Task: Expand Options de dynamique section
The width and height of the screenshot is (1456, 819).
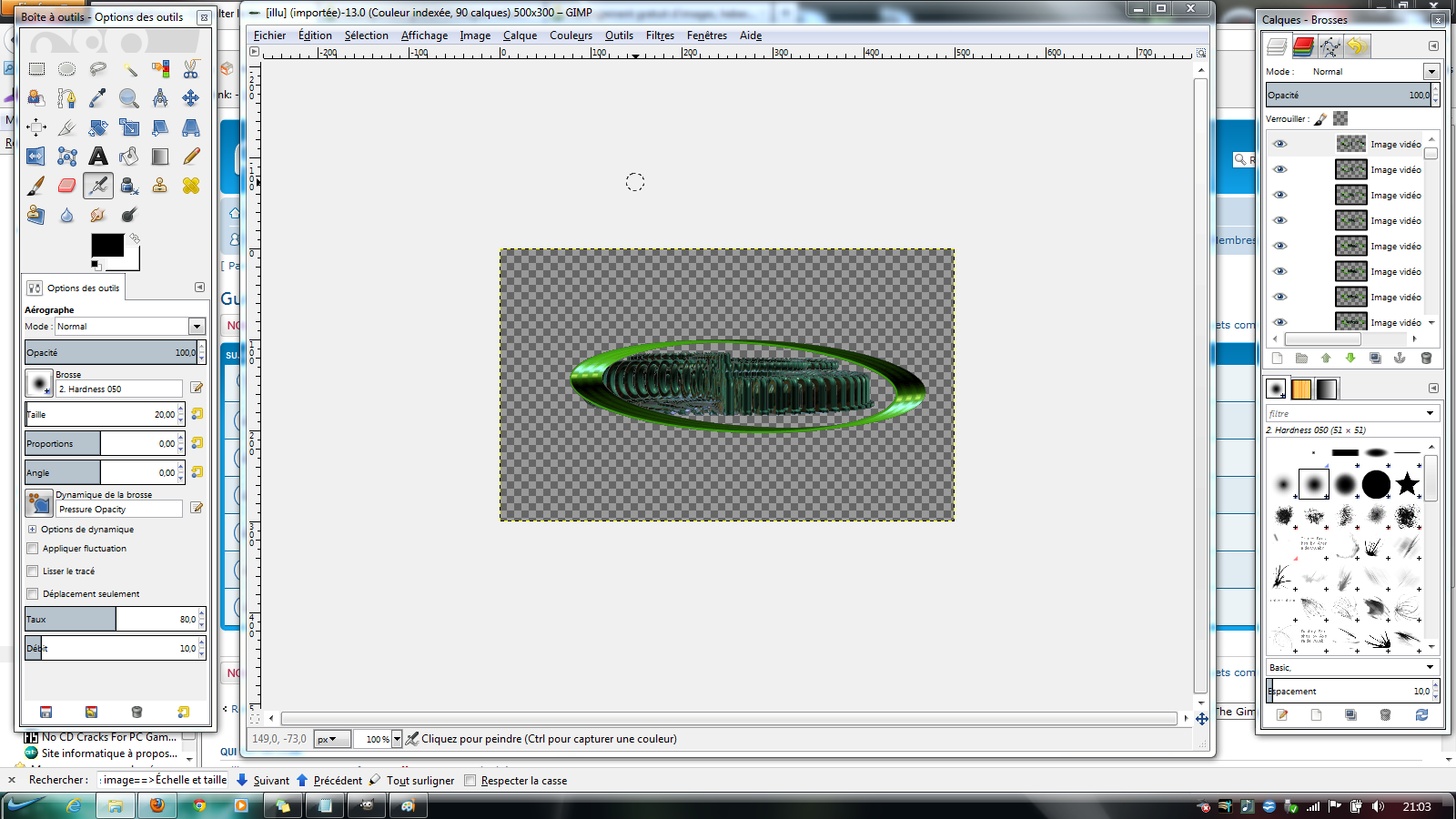Action: coord(33,529)
